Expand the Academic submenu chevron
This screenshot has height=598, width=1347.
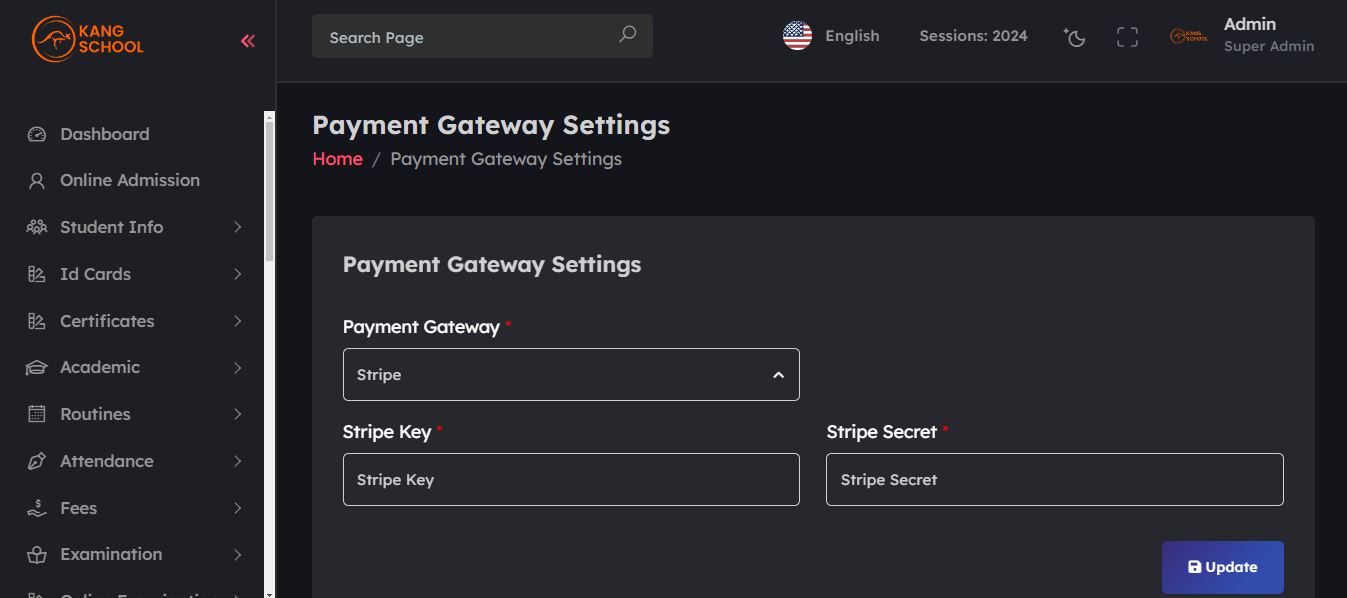coord(238,368)
